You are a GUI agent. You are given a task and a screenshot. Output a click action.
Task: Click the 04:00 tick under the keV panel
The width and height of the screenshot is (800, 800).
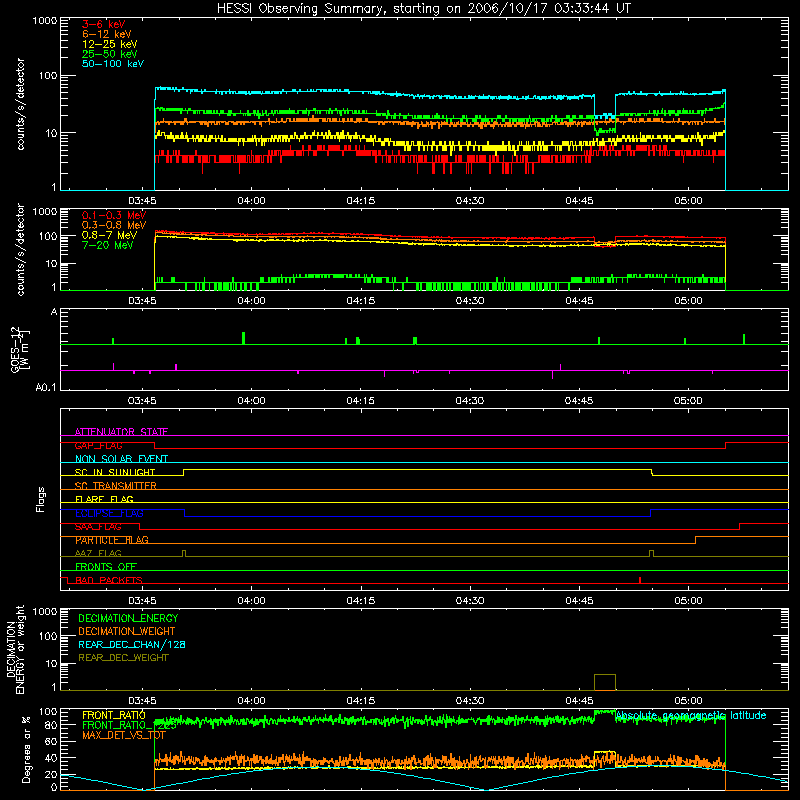252,201
